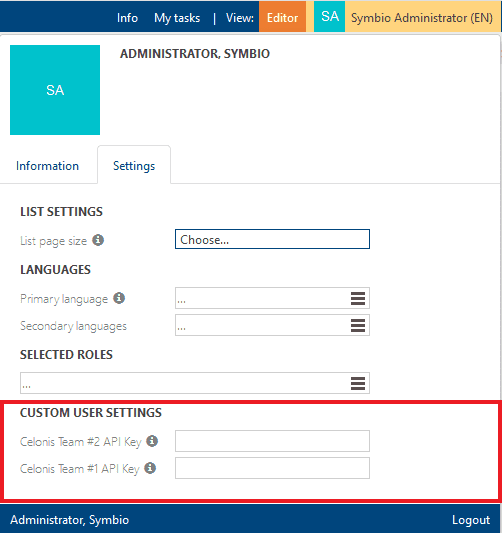The width and height of the screenshot is (502, 533).
Task: Open Selected roles list menu icon
Action: tap(358, 383)
